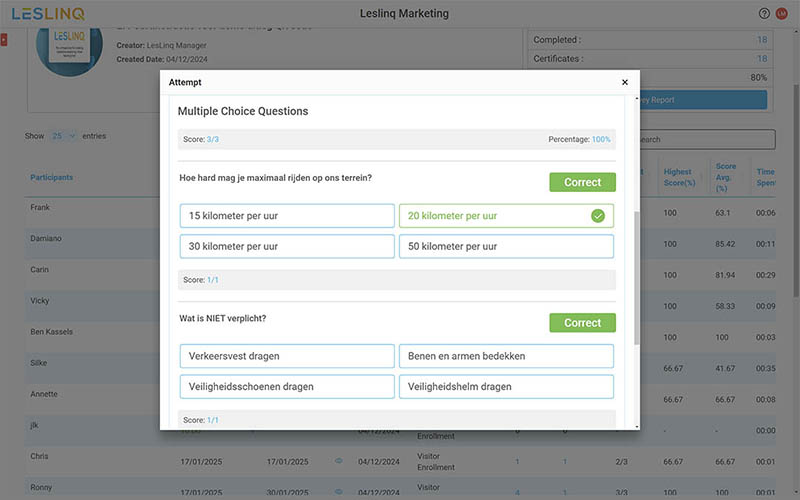Click the Survey Report button

700,100
